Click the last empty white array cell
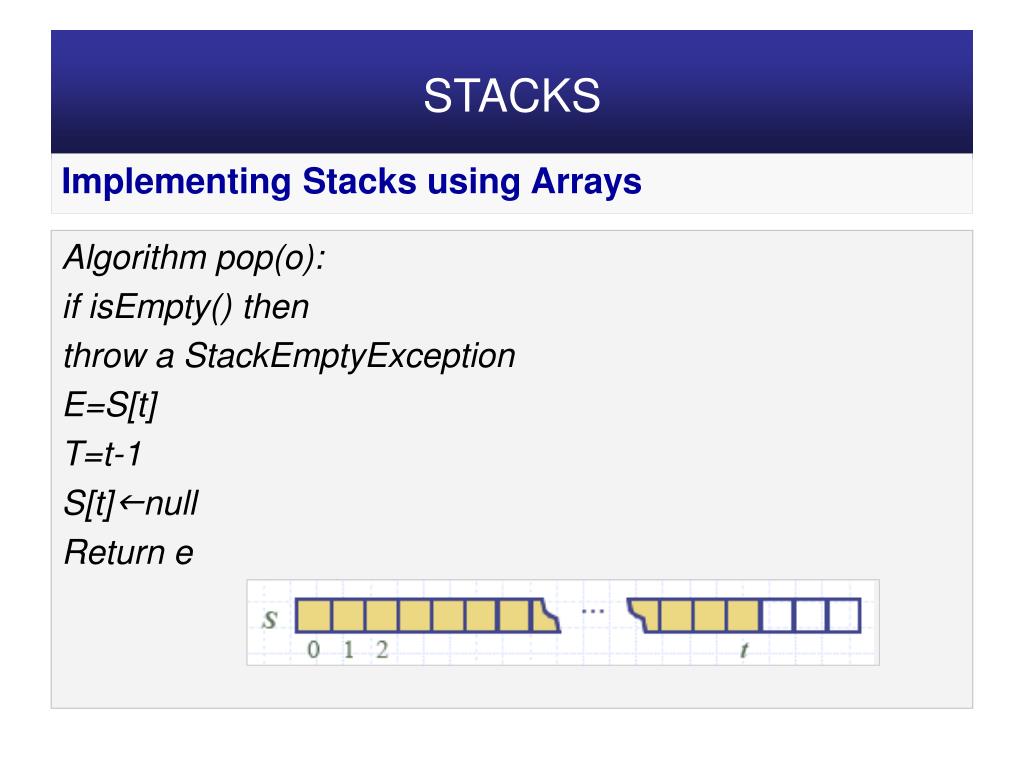 [x=844, y=615]
